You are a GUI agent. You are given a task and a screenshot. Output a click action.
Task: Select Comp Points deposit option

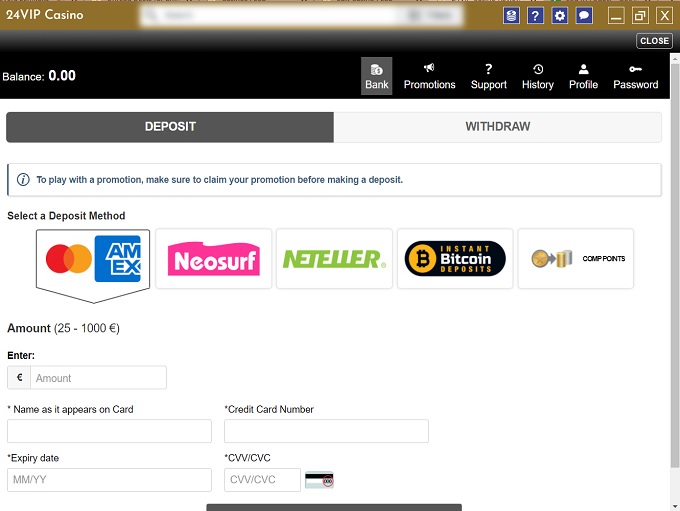575,259
